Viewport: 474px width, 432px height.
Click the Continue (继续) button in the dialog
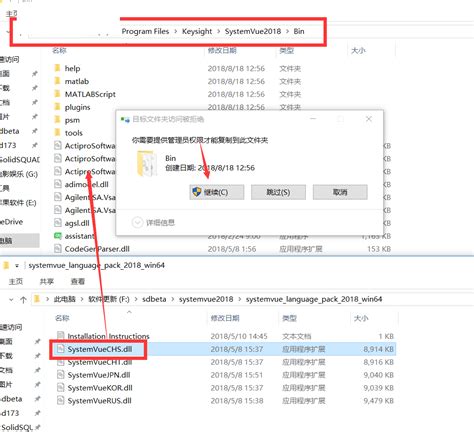[217, 192]
